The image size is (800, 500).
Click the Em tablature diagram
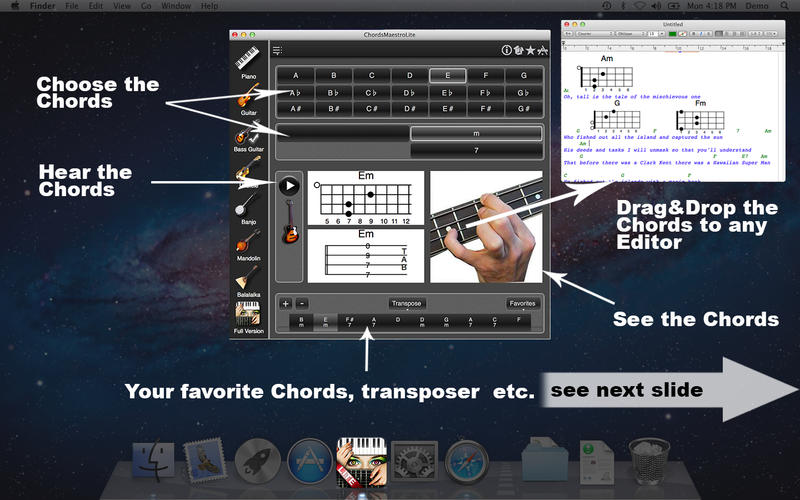click(366, 256)
